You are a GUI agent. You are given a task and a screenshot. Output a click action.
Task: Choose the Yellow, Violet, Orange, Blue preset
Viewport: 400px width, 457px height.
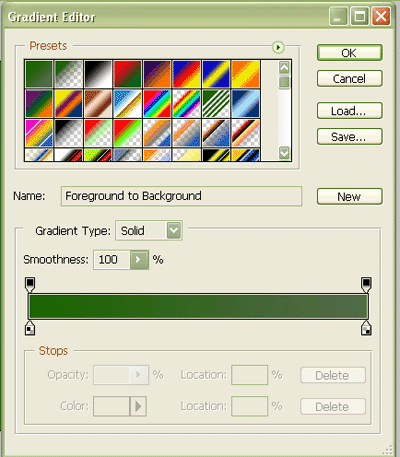point(69,103)
